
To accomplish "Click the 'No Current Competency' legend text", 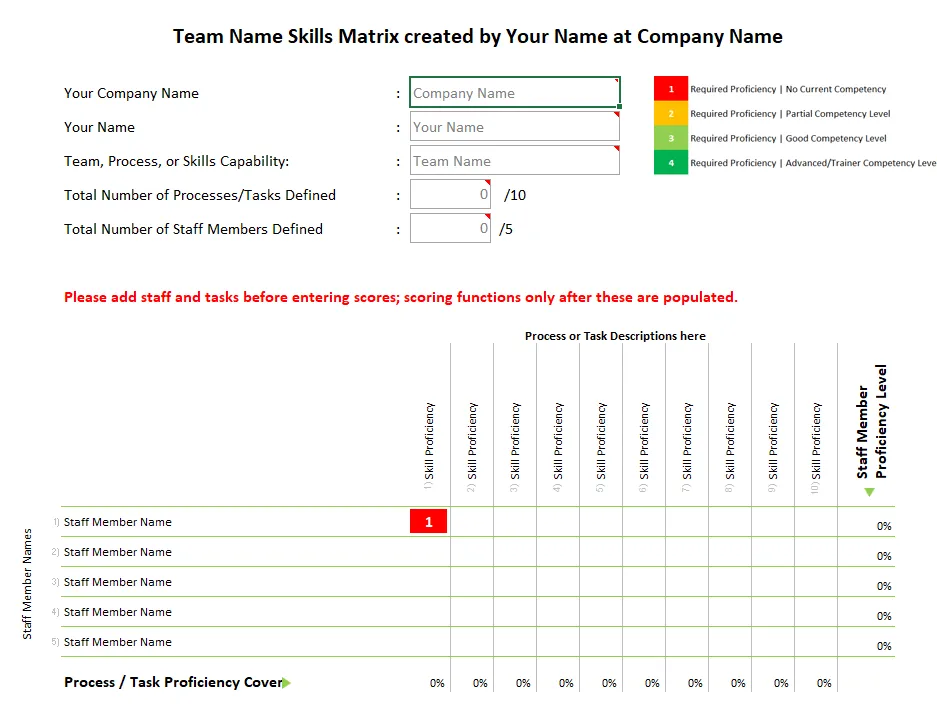I will (835, 89).
